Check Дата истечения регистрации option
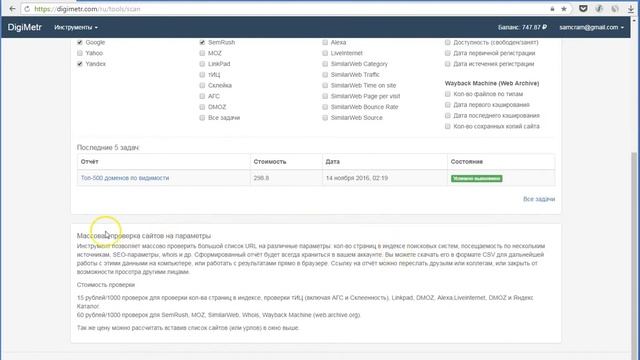The image size is (640, 360). (x=448, y=64)
